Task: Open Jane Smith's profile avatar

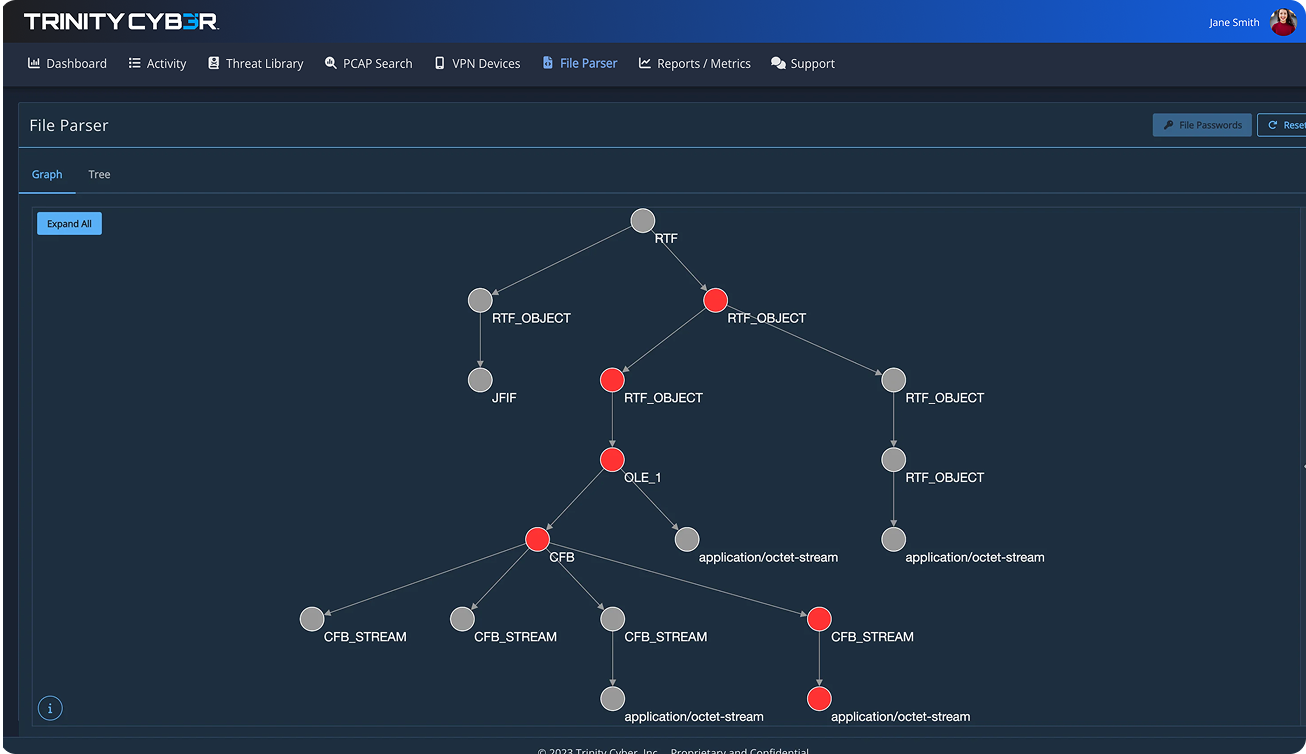Action: 1283,22
